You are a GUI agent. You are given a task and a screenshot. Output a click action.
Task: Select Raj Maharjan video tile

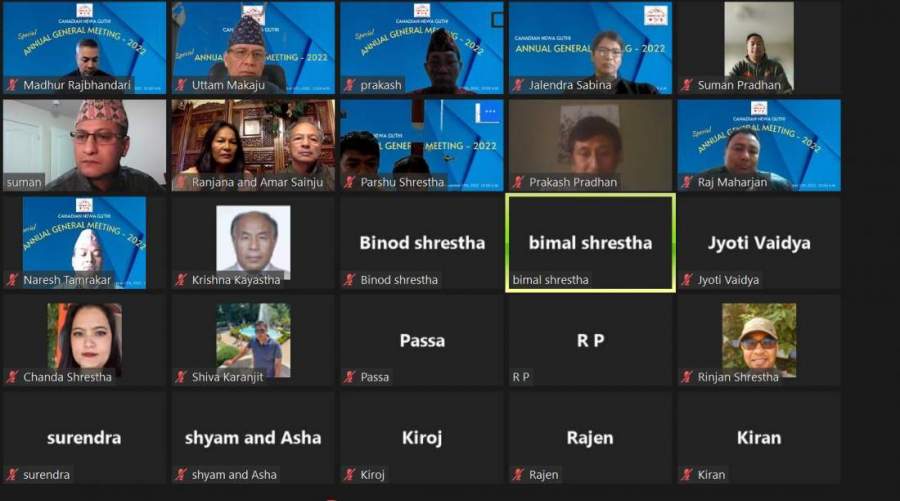click(x=759, y=145)
